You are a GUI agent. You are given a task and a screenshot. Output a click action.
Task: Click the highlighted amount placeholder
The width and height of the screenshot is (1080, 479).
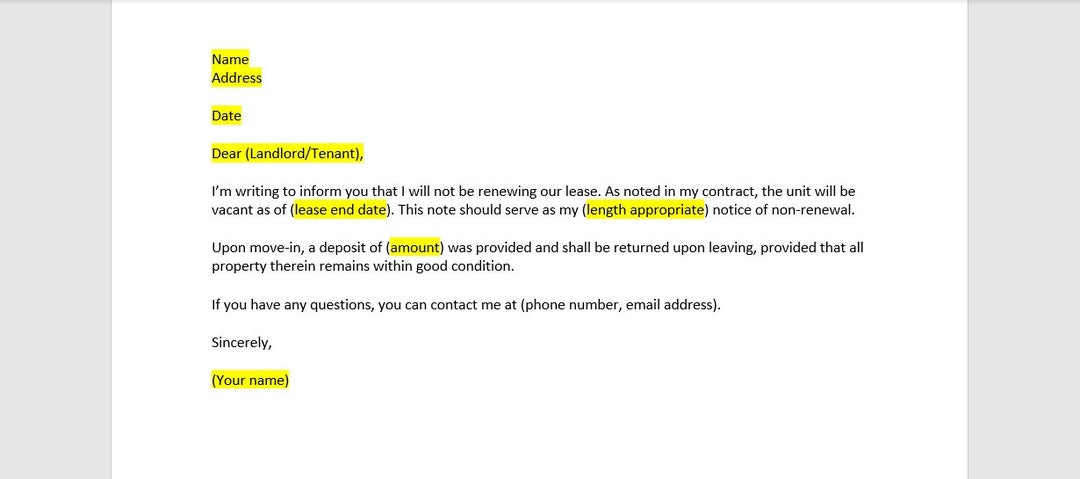(x=415, y=247)
